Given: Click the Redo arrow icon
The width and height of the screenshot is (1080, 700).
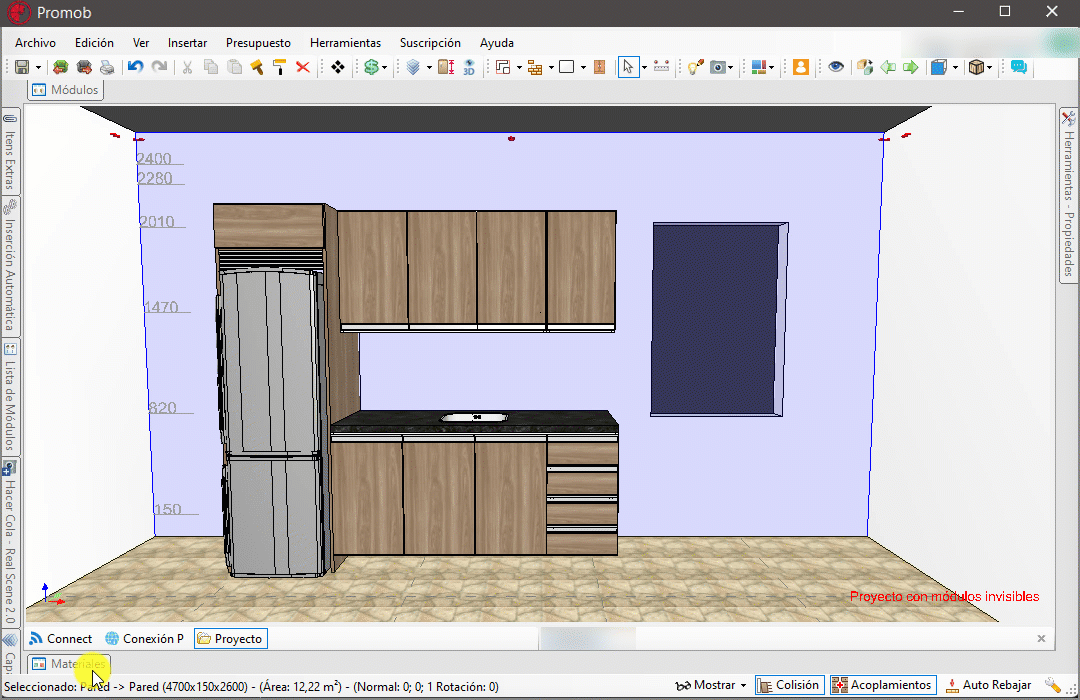Looking at the screenshot, I should [x=159, y=67].
